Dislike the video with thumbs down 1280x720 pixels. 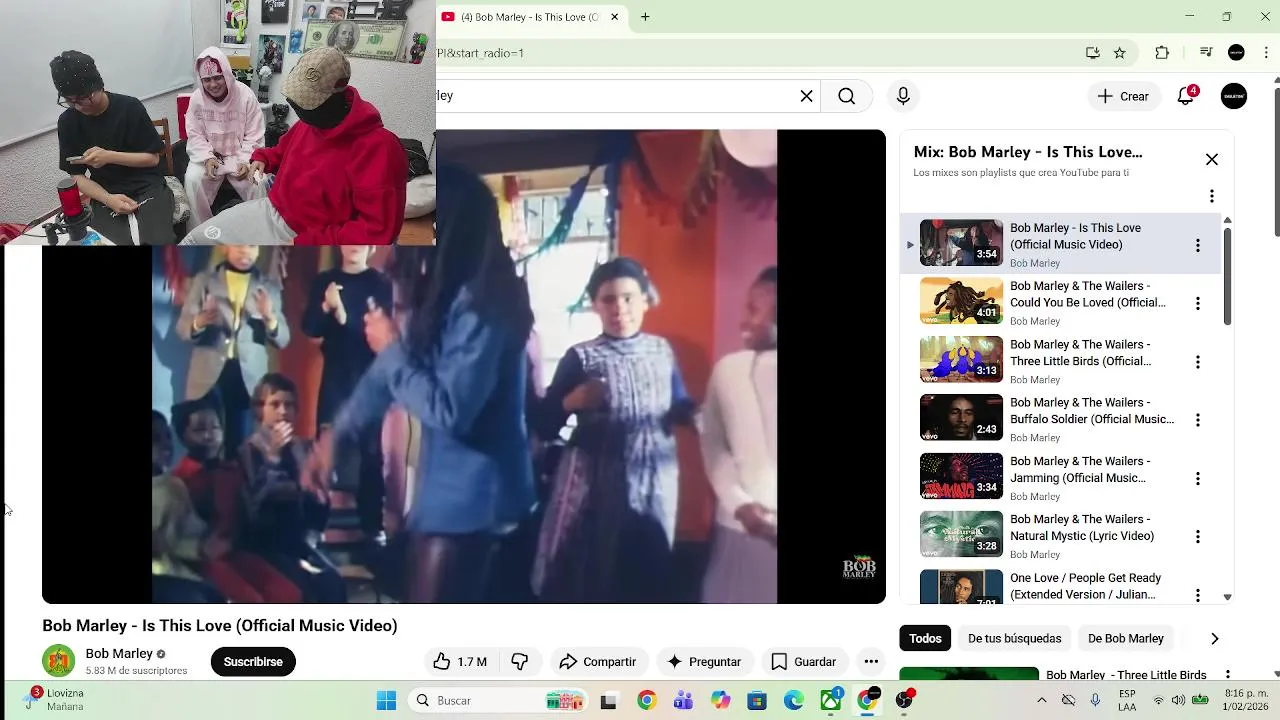pos(519,662)
